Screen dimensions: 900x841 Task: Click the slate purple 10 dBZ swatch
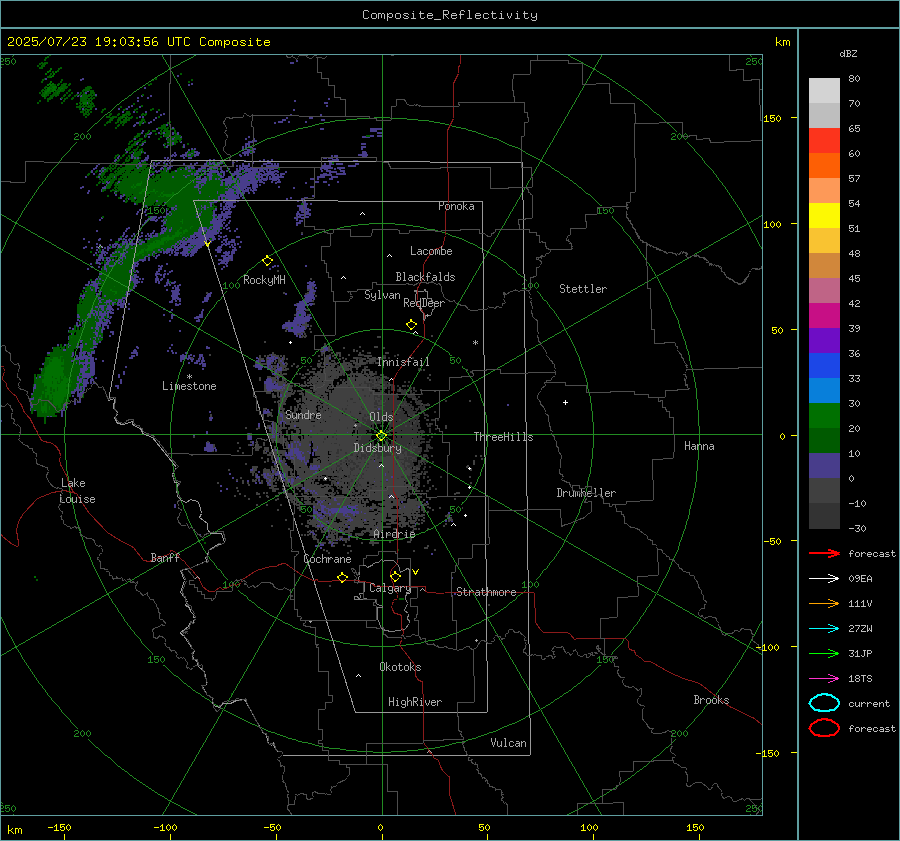[824, 466]
